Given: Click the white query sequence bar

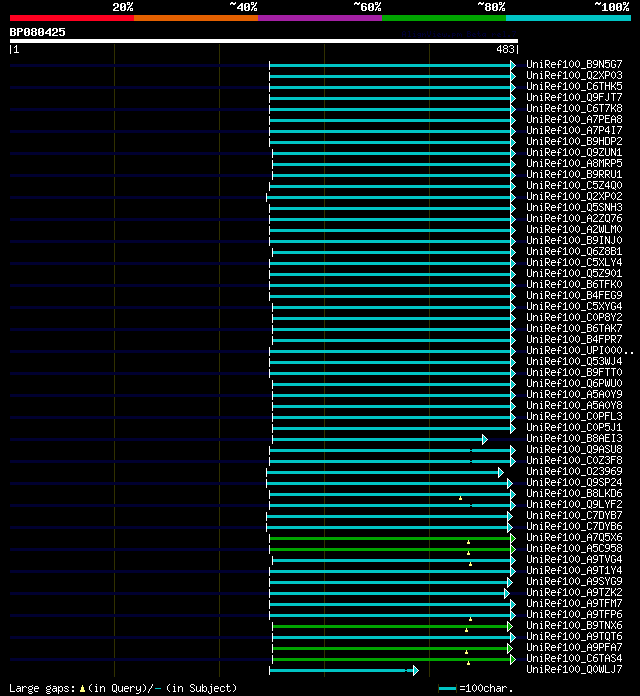Looking at the screenshot, I should click(264, 41).
